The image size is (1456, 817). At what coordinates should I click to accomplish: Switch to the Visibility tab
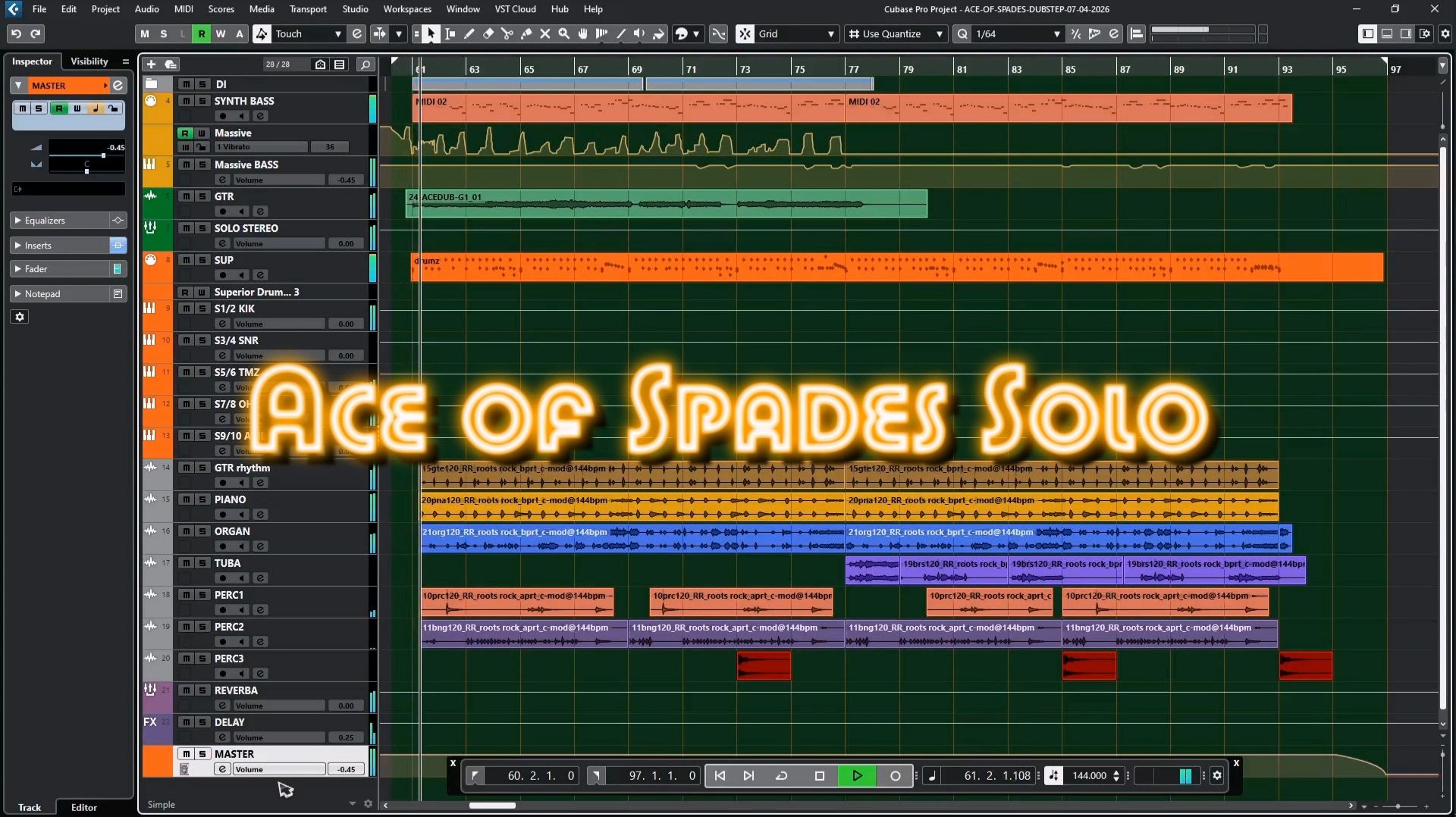click(89, 61)
